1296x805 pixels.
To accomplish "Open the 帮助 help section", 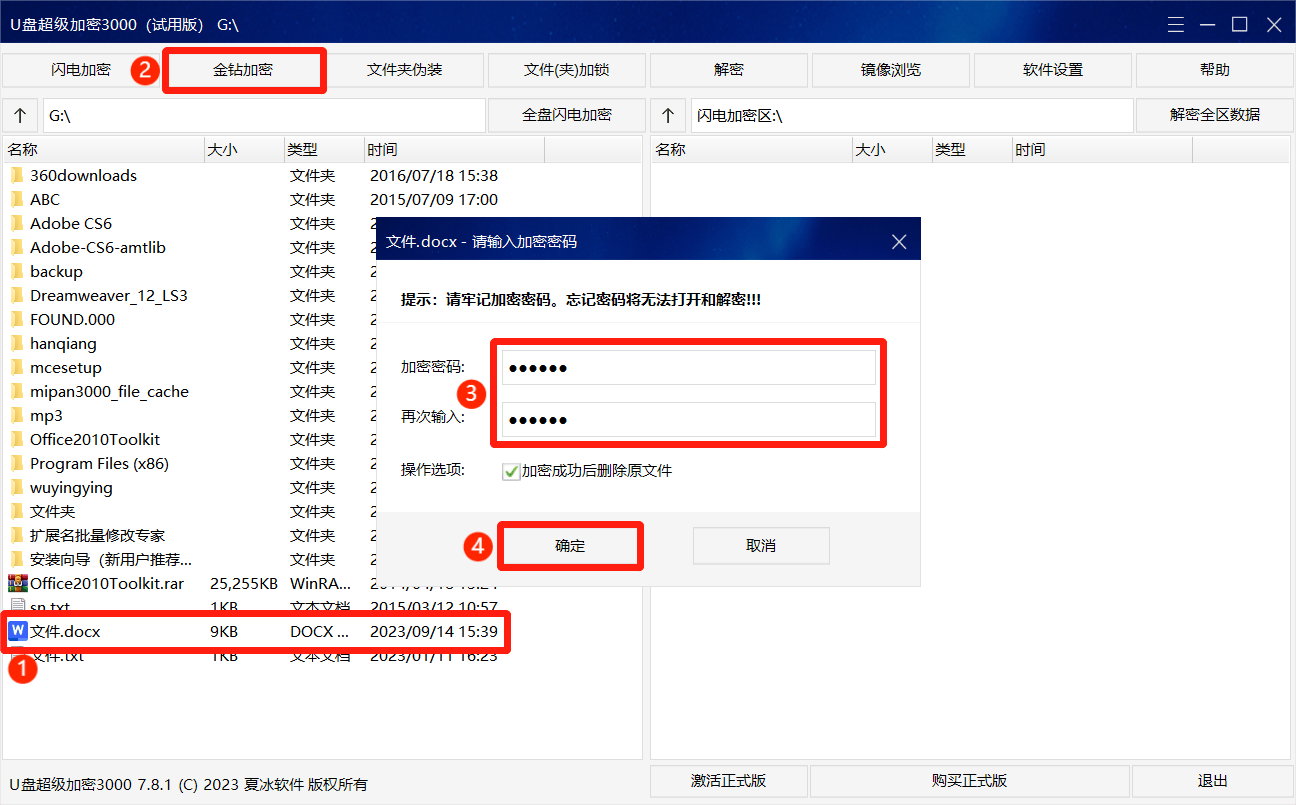I will coord(1213,69).
